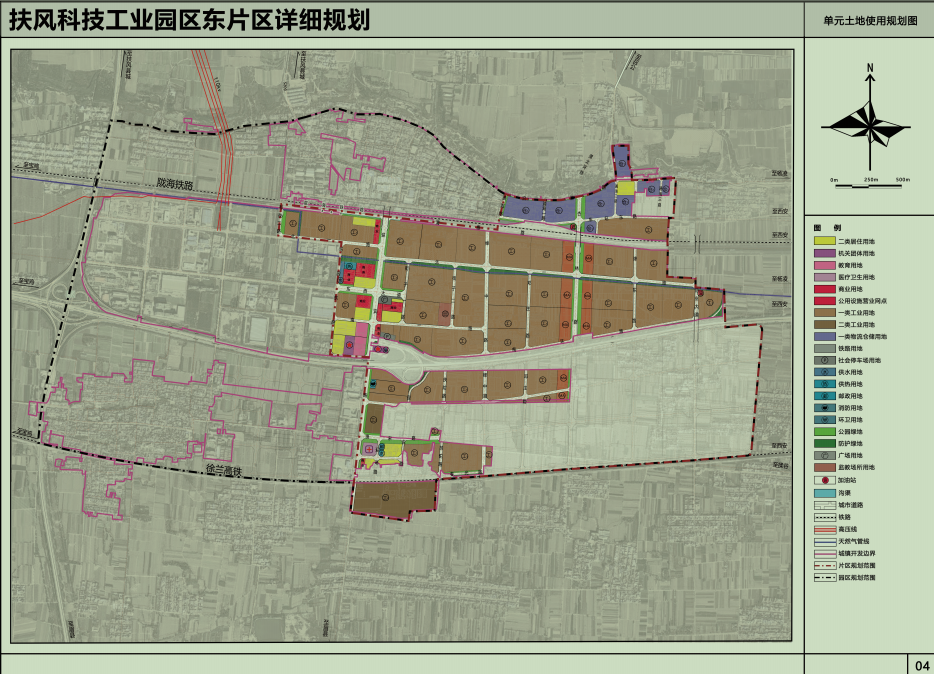Pick the red 商业用地 legend swatch
934x674 pixels.
coord(823,289)
